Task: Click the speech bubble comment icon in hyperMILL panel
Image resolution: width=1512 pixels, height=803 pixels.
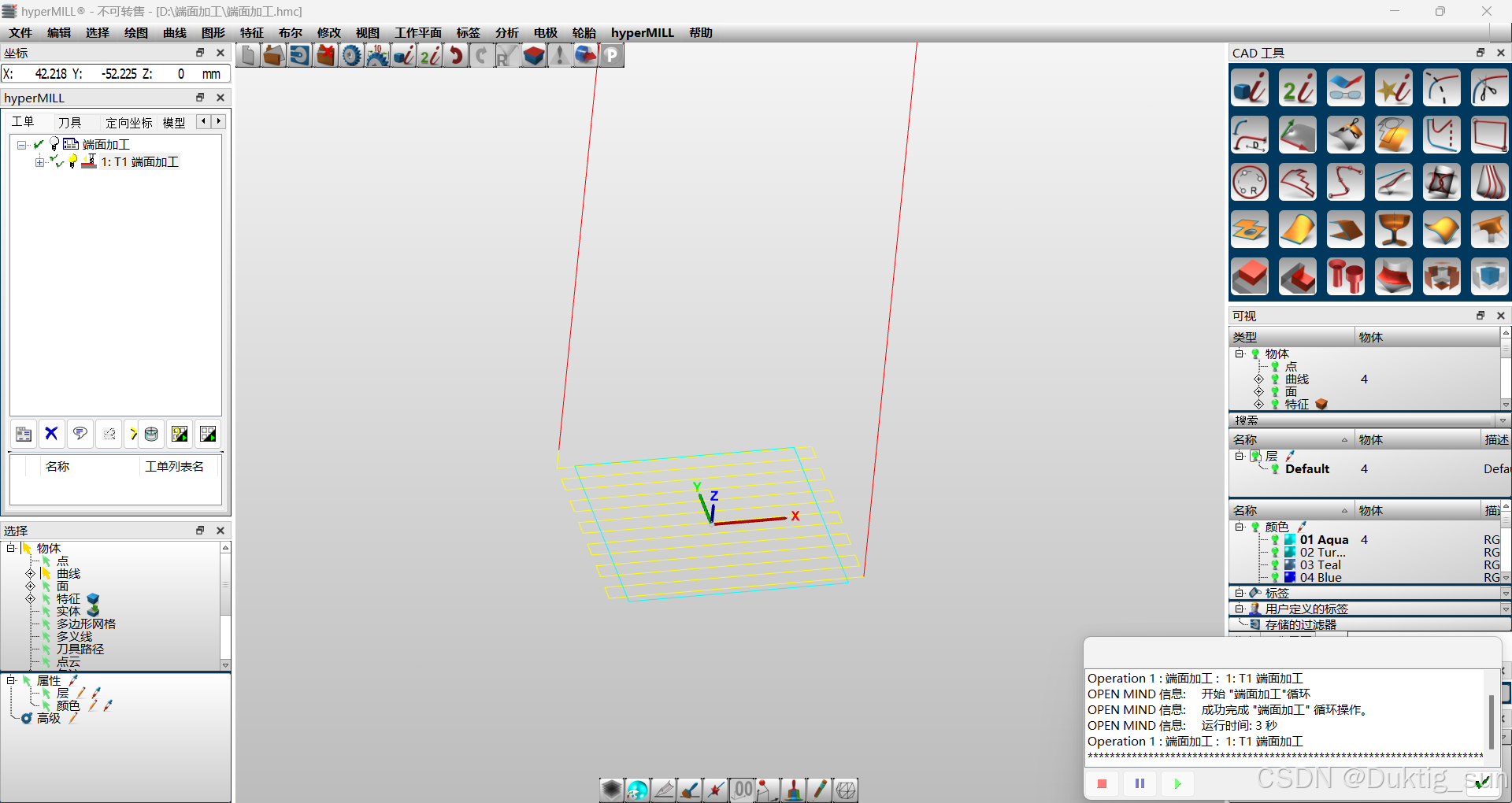Action: (x=80, y=434)
